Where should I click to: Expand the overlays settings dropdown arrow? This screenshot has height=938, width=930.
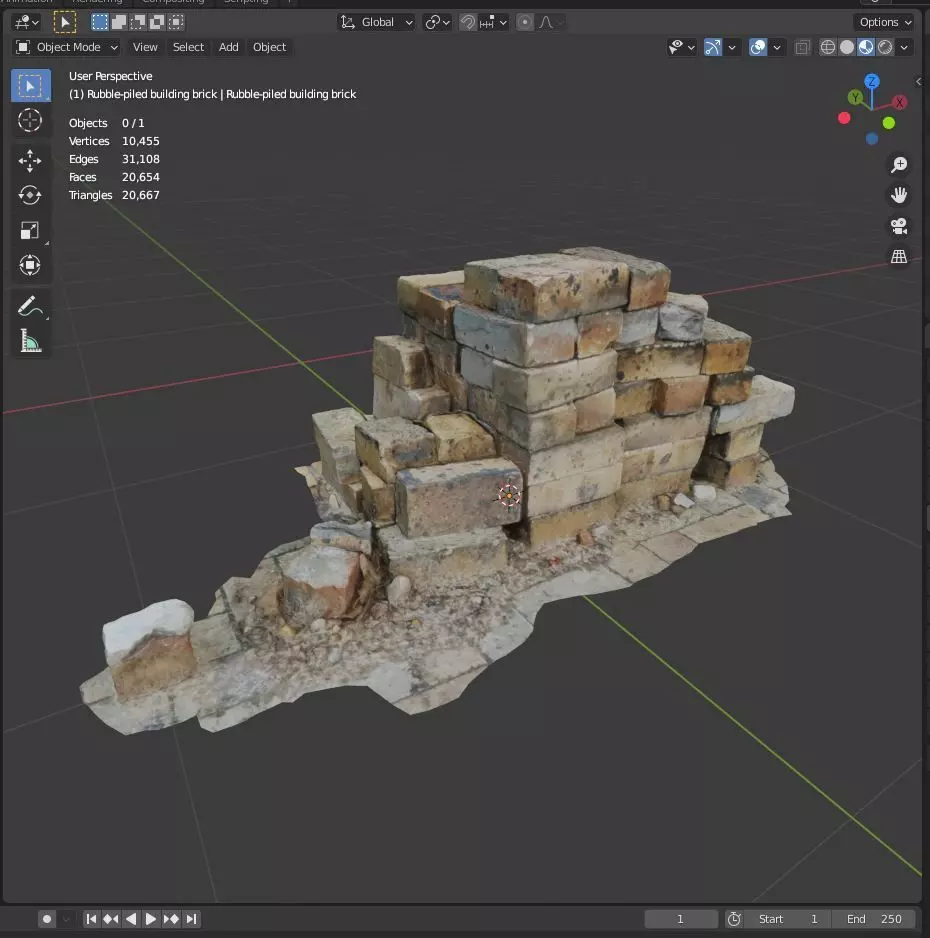click(x=777, y=47)
